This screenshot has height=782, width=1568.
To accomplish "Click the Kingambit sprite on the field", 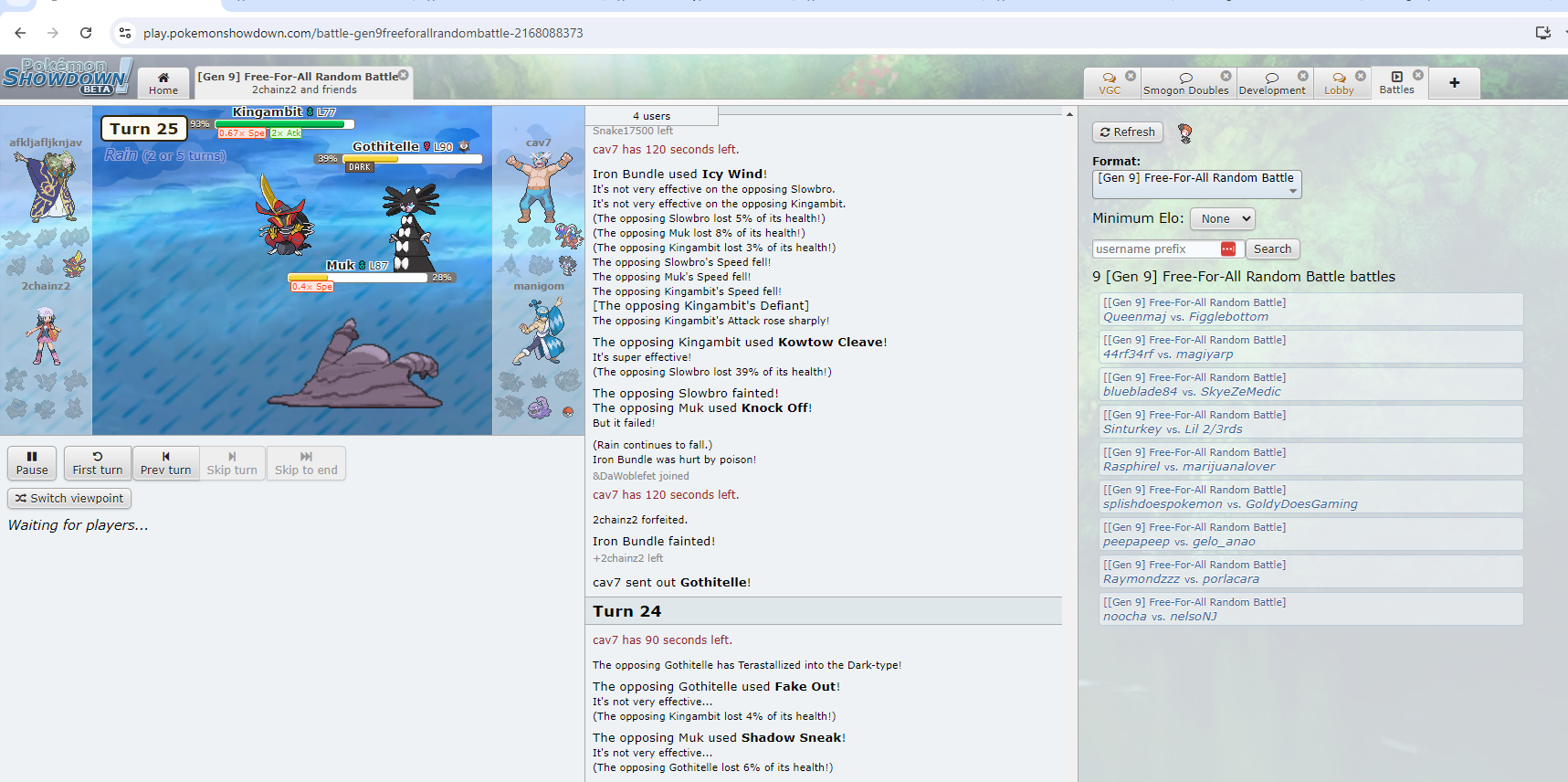I will [x=284, y=217].
